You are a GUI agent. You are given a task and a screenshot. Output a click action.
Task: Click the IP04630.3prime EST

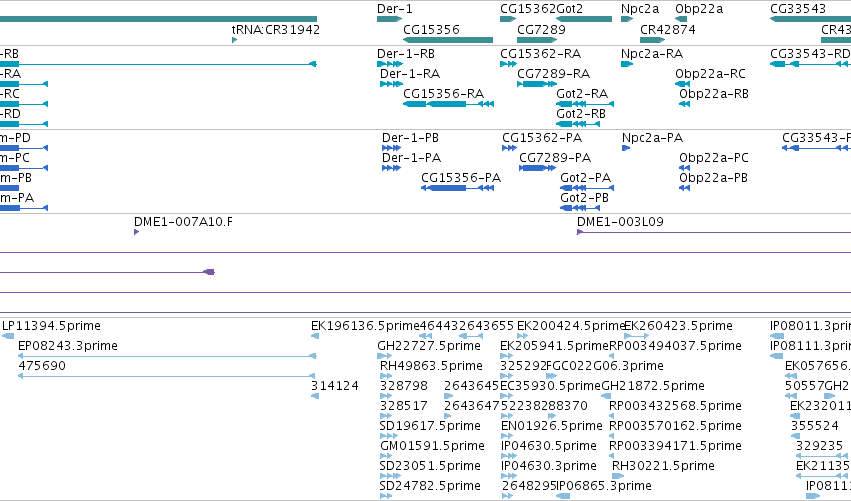coord(509,476)
